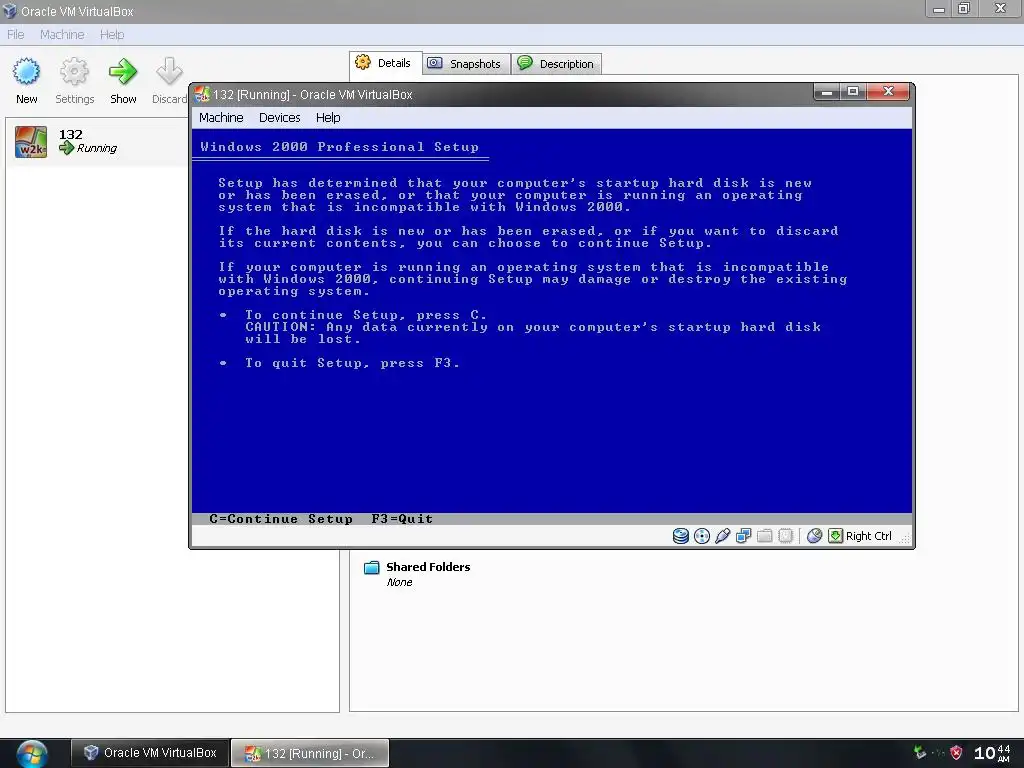Viewport: 1024px width, 768px height.
Task: Click the VM window title bar icon
Action: click(x=202, y=95)
